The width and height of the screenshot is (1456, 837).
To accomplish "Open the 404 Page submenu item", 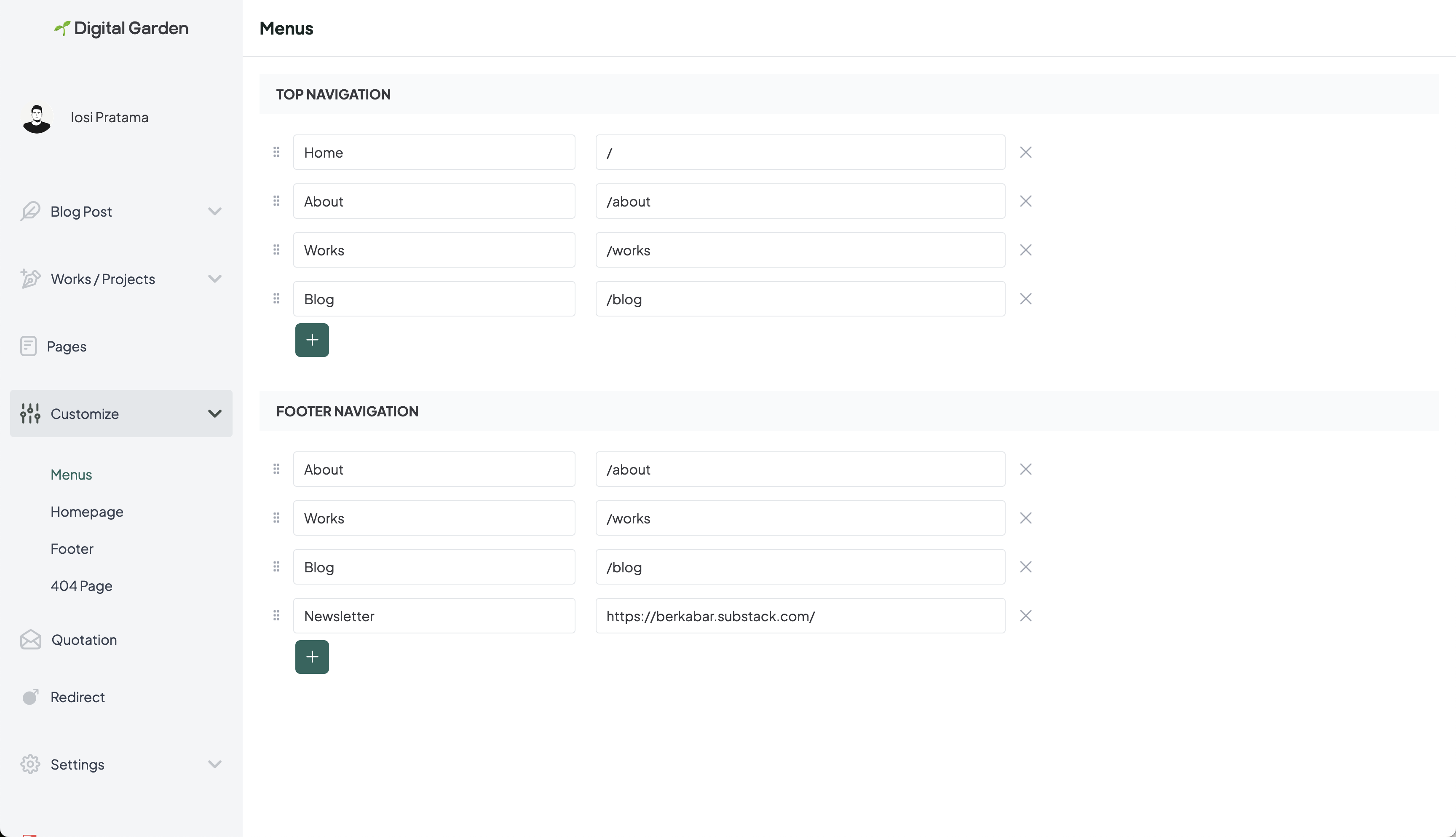I will click(82, 586).
